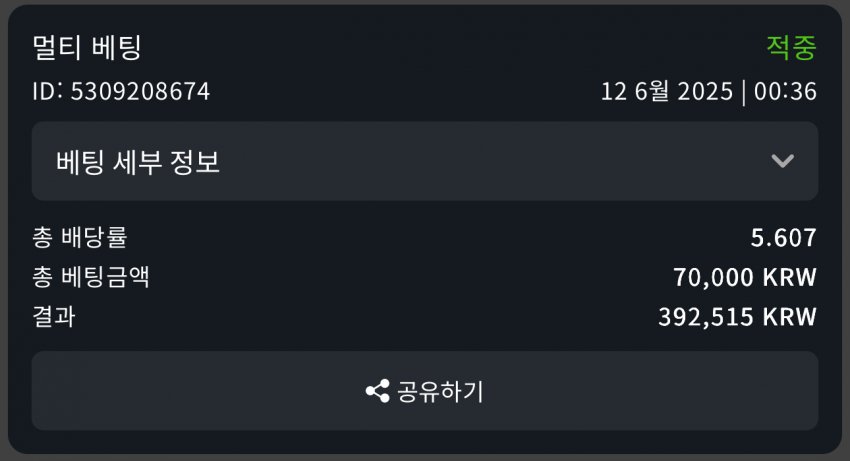Click the 70,000 KRW bet amount
Screen dimensions: 850x461
coord(745,277)
